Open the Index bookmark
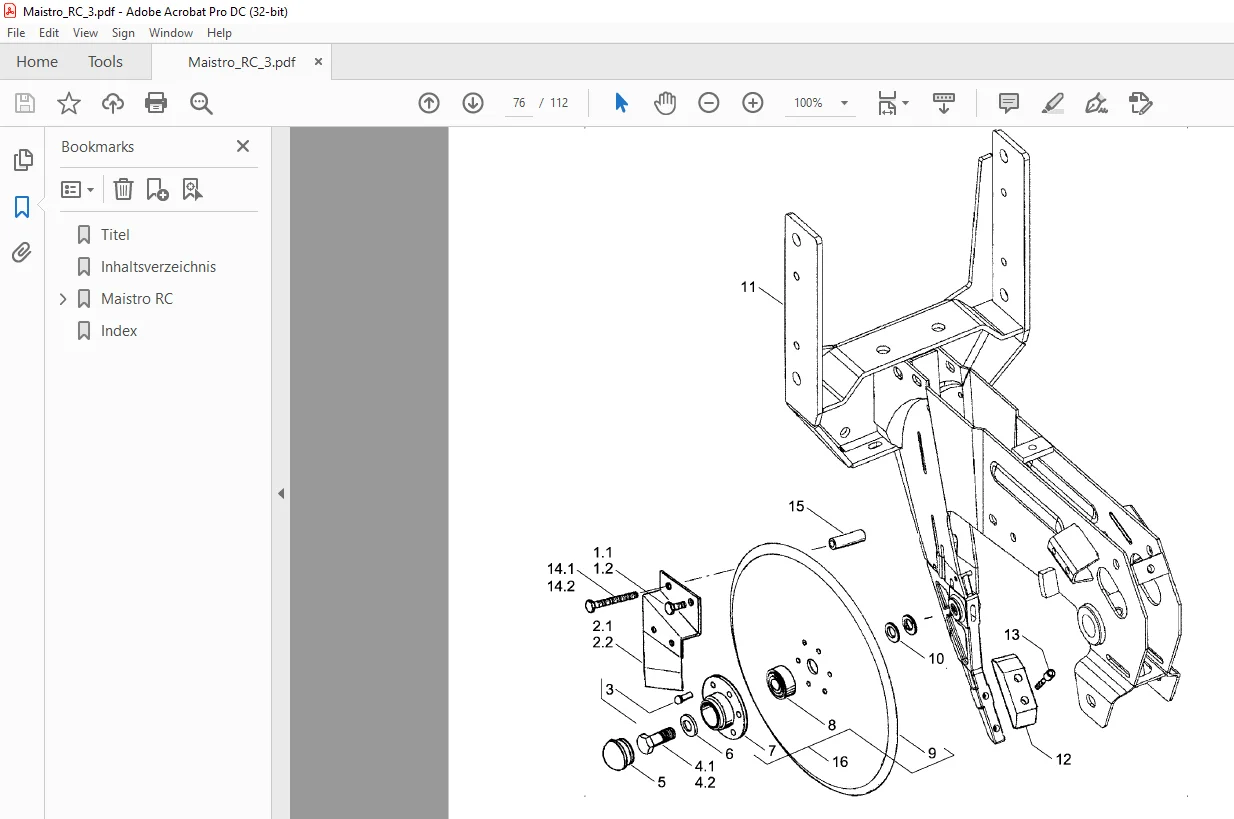The height and width of the screenshot is (819, 1234). pyautogui.click(x=119, y=331)
